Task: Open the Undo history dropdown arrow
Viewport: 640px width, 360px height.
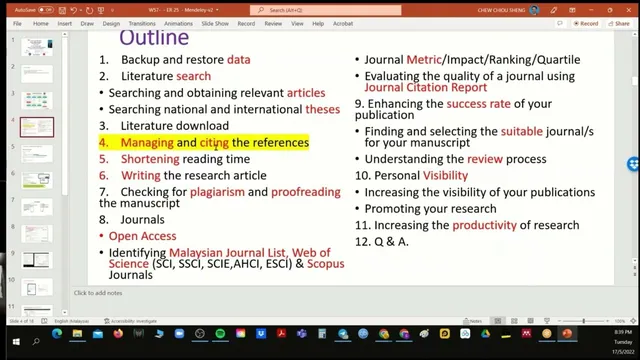Action: coord(80,10)
